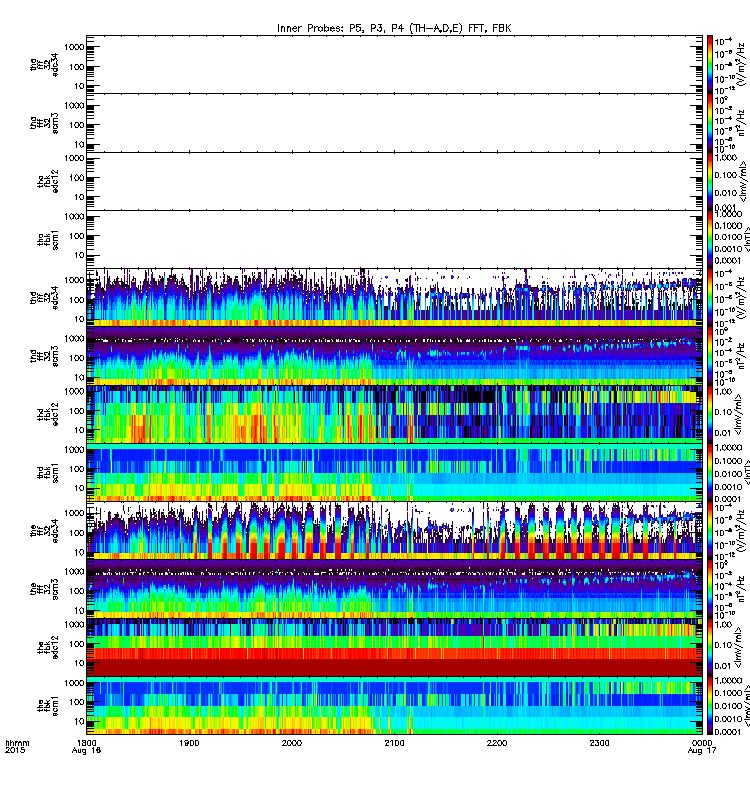Click the '1000' y-tick of tha fff edc34
Image resolution: width=750 pixels, height=800 pixels.
74,47
